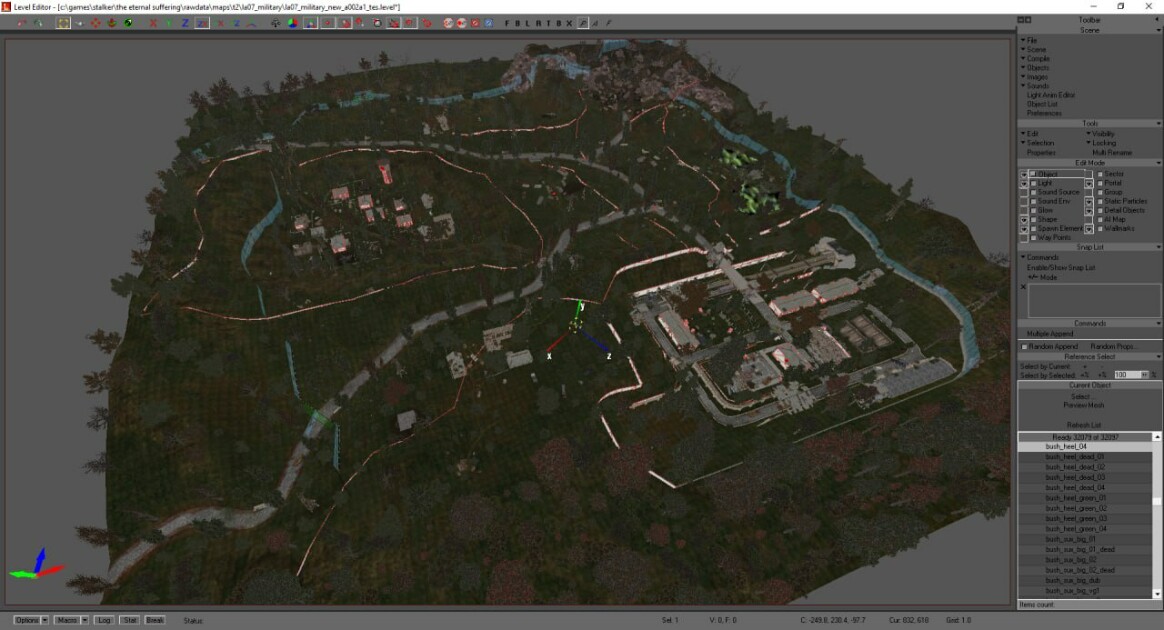The width and height of the screenshot is (1164, 630).
Task: Activate the Select tool icon
Action: click(x=64, y=23)
